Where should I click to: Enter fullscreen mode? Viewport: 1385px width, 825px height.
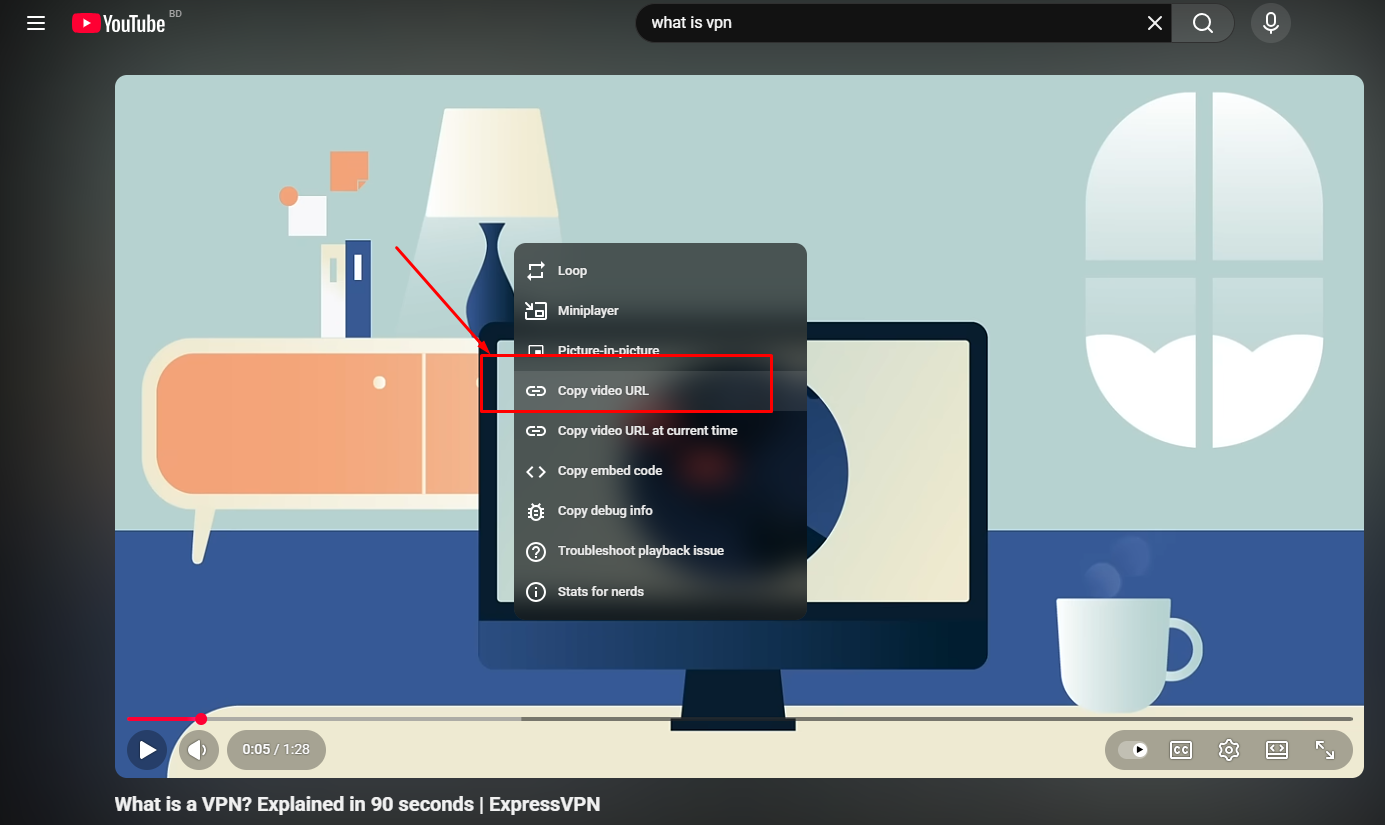1326,750
